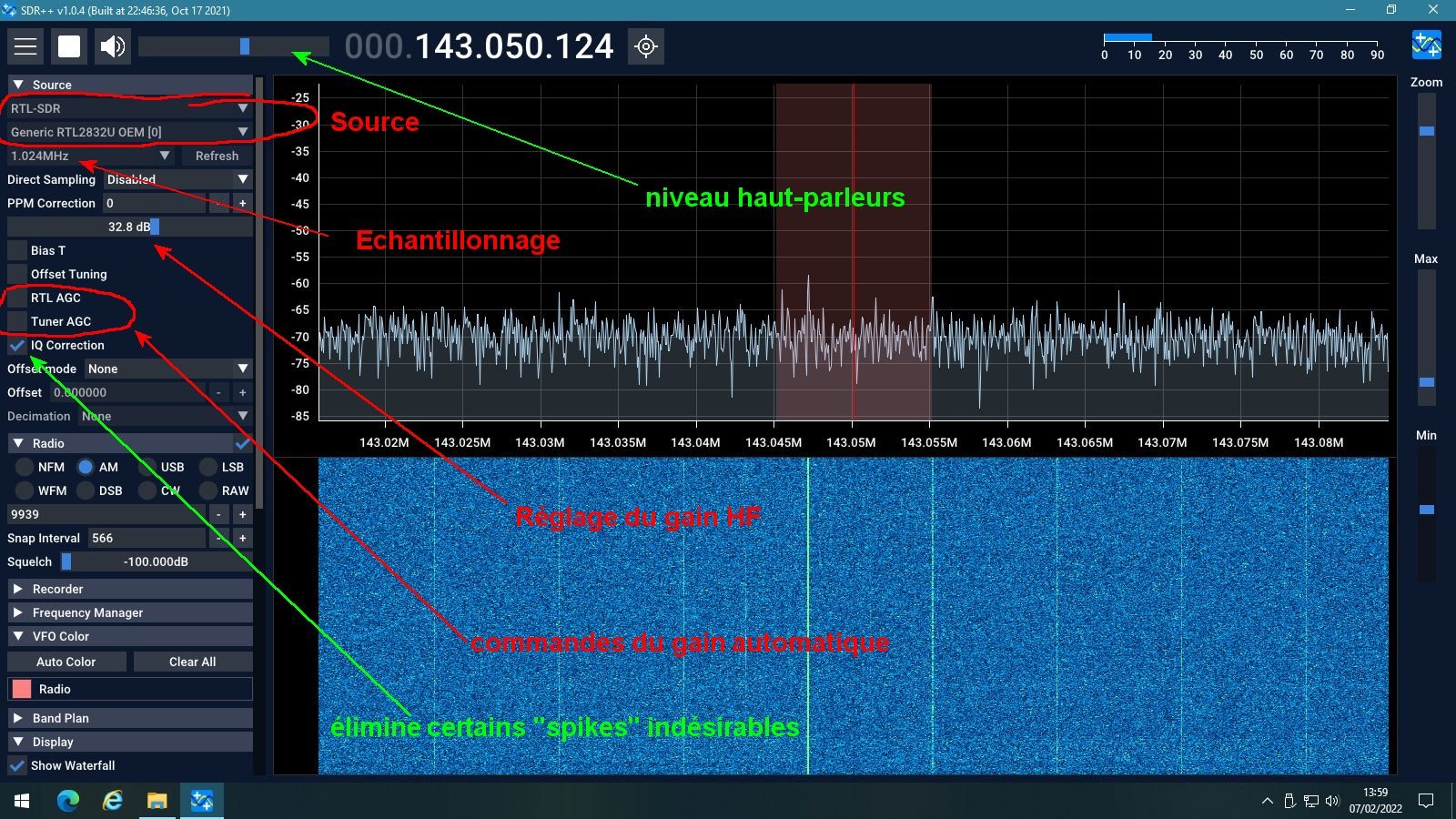
Task: Adjust the Max level vertical slider
Action: click(1426, 337)
